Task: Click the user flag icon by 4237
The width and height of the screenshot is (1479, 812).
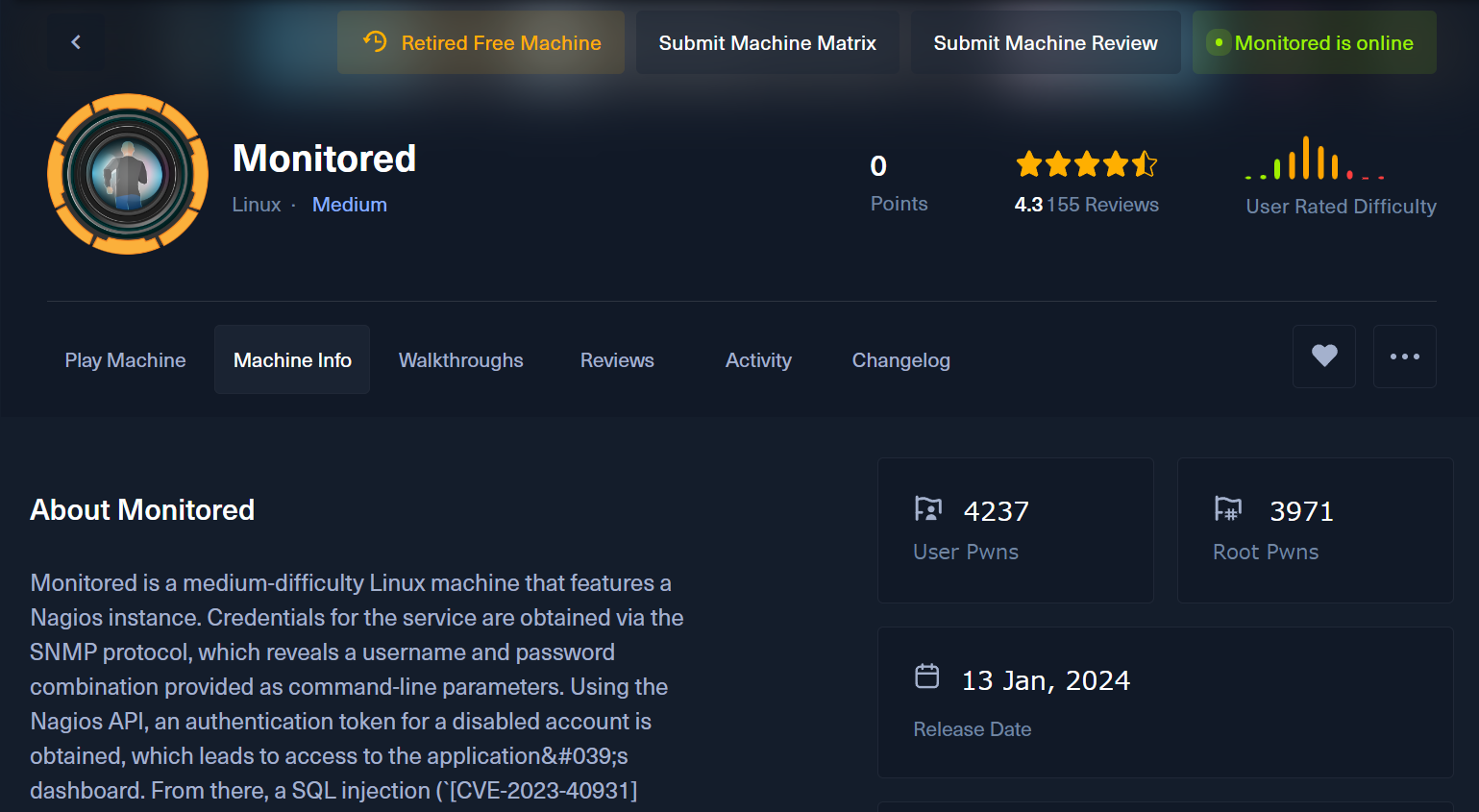Action: [928, 509]
